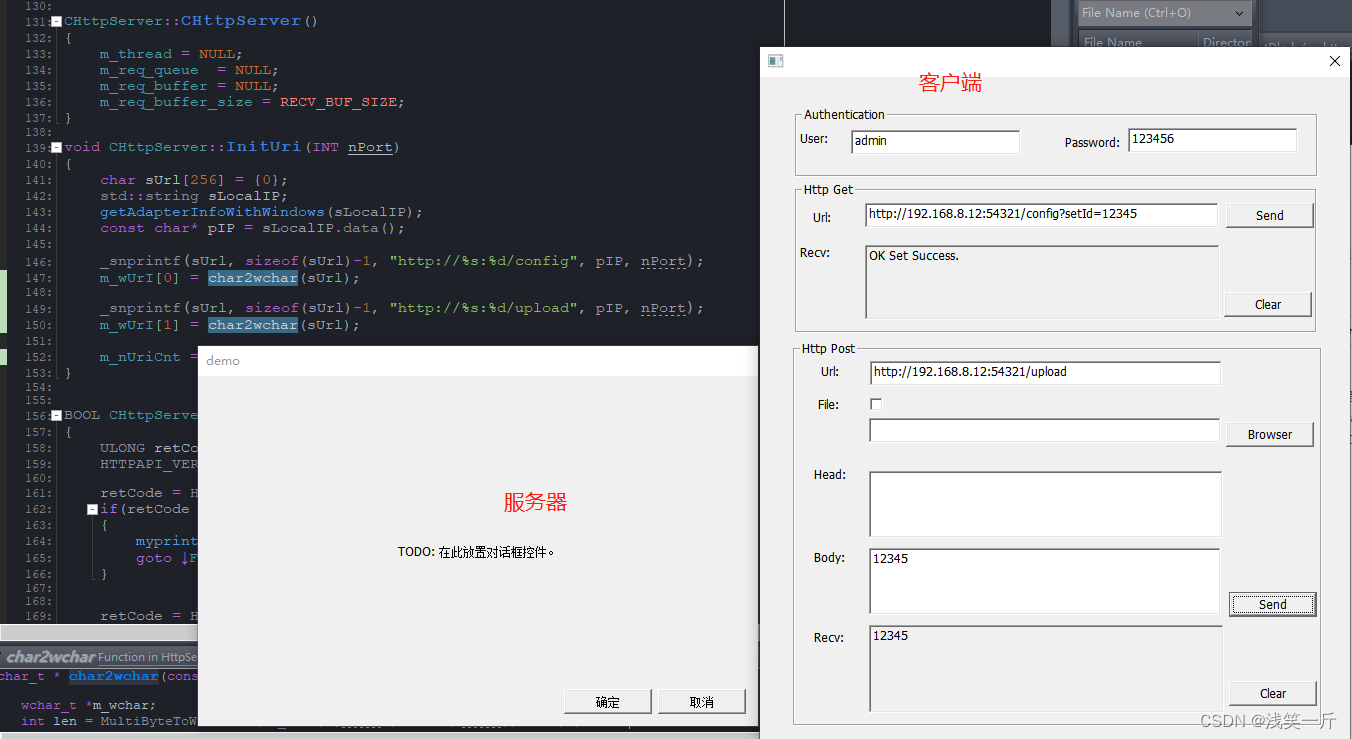This screenshot has height=739, width=1352.
Task: Collapse the if(retCode block fold marker
Action: [93, 509]
